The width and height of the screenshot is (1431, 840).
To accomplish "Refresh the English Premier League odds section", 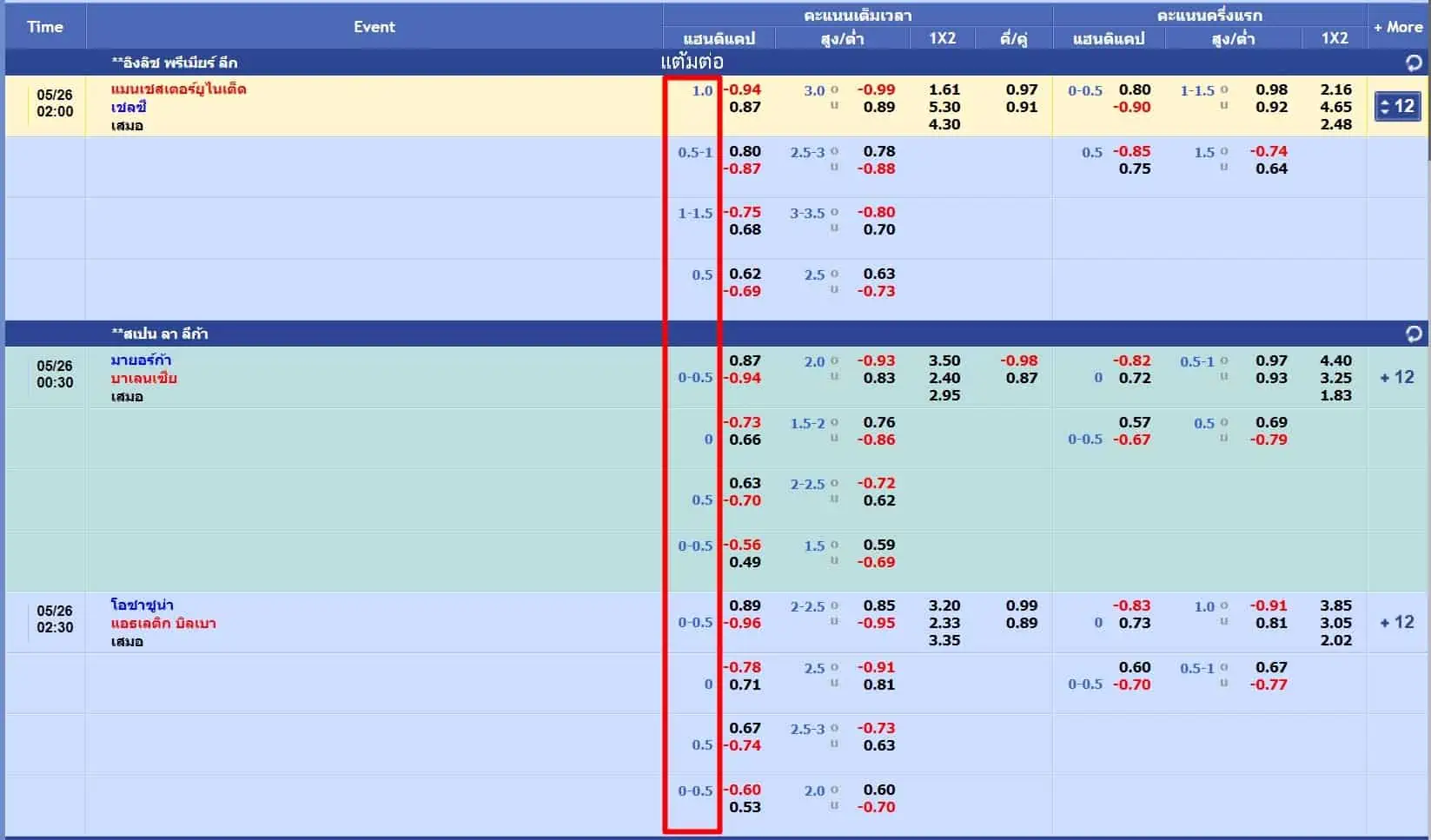I will click(1413, 63).
